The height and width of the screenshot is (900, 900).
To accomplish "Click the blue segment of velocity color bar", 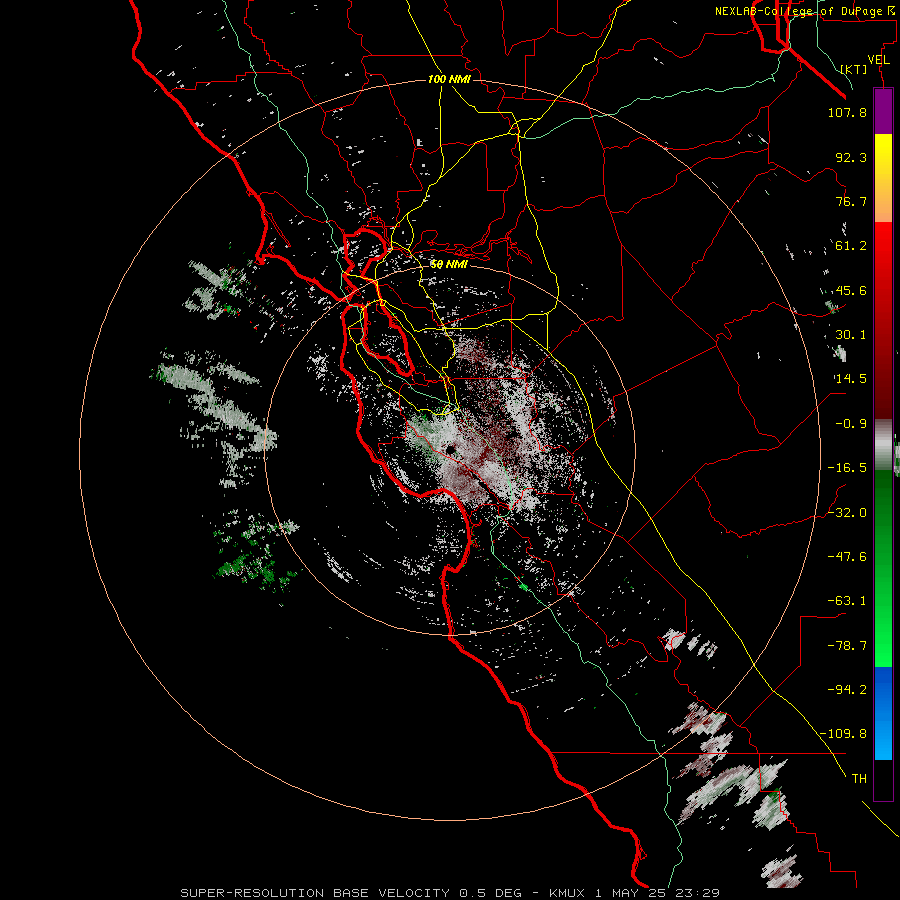I will point(883,713).
